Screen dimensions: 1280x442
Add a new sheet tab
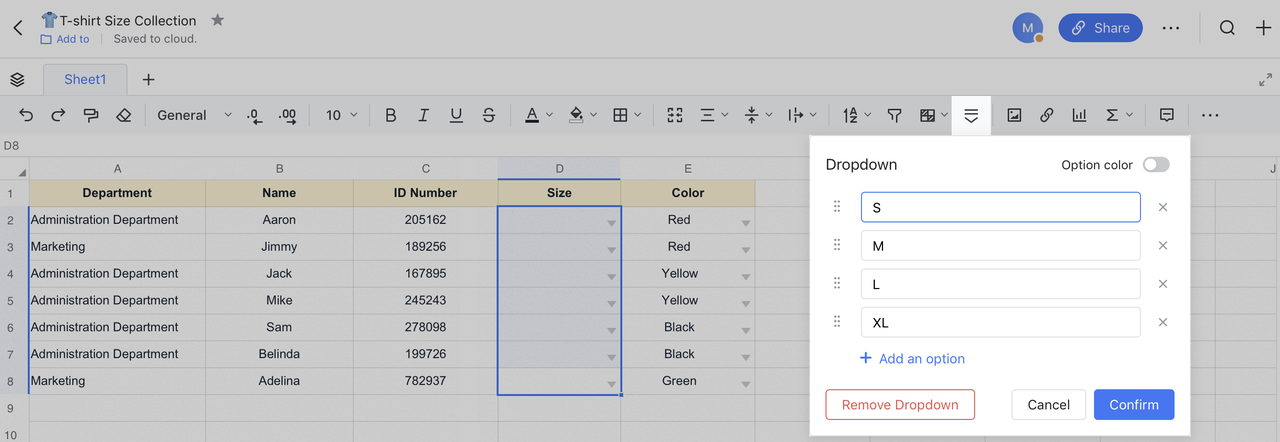point(148,80)
